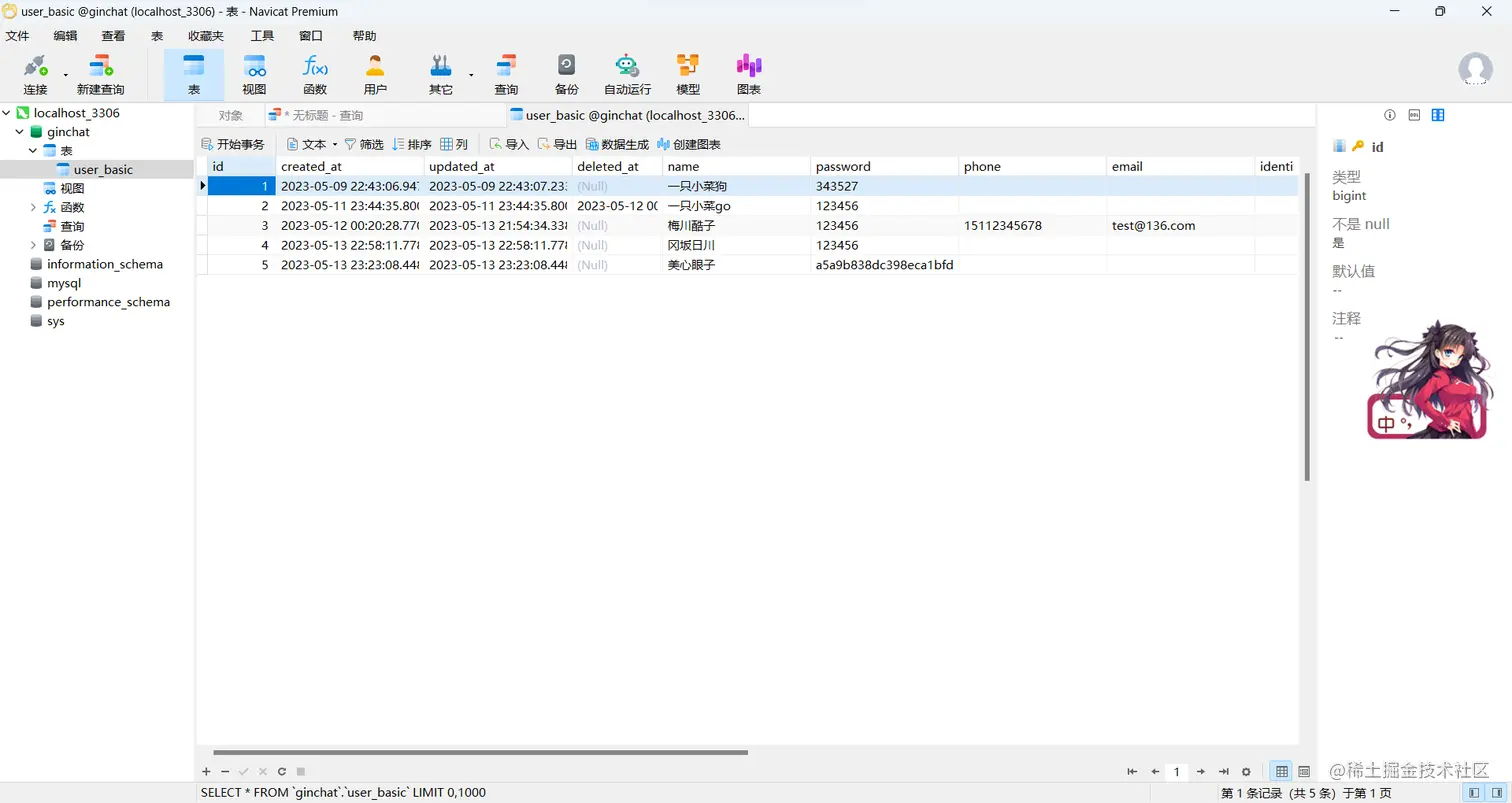This screenshot has width=1512, height=803.
Task: Open the record limit settings gear
Action: (1246, 772)
